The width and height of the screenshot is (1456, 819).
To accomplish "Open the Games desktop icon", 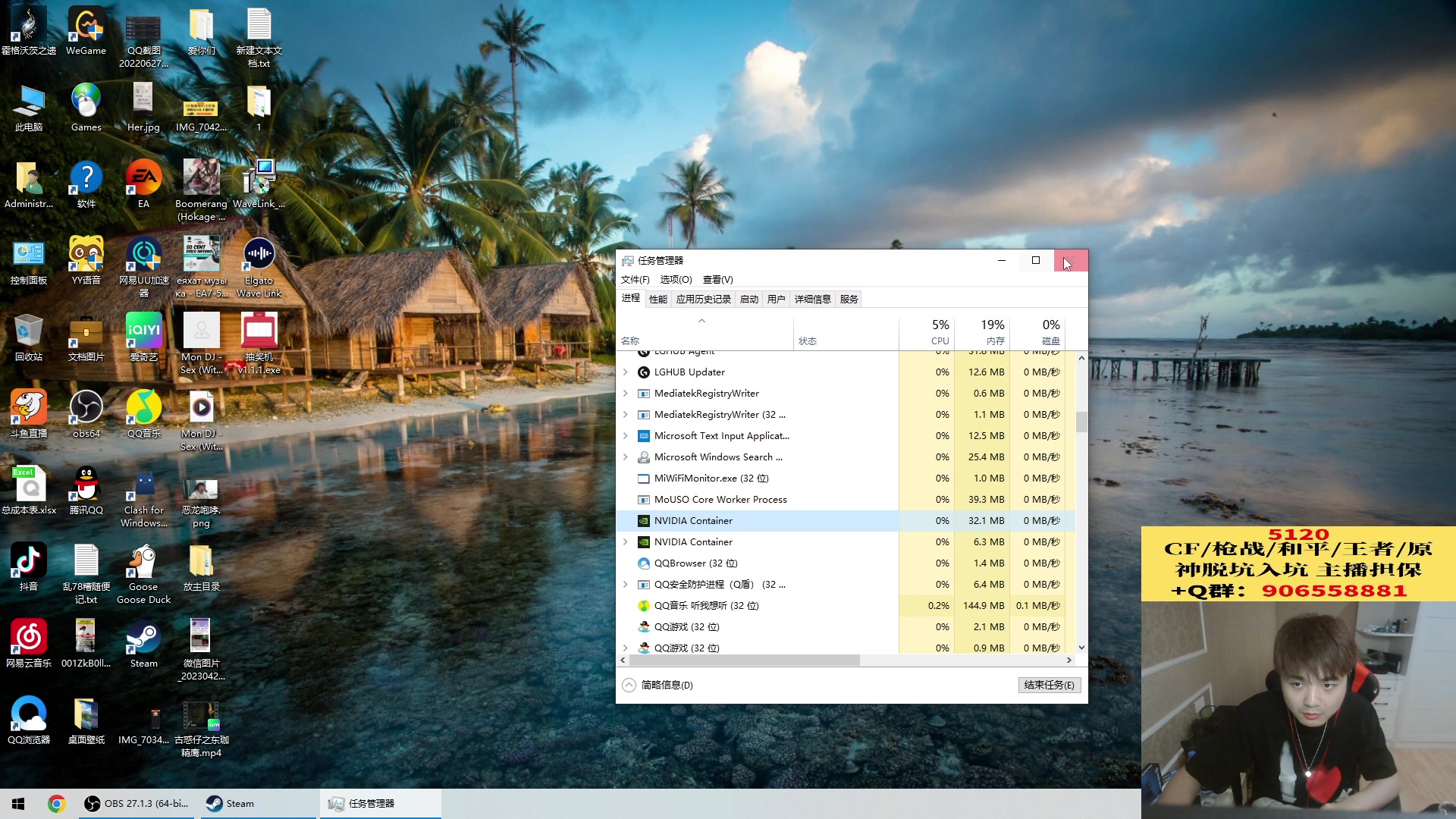I will (86, 108).
